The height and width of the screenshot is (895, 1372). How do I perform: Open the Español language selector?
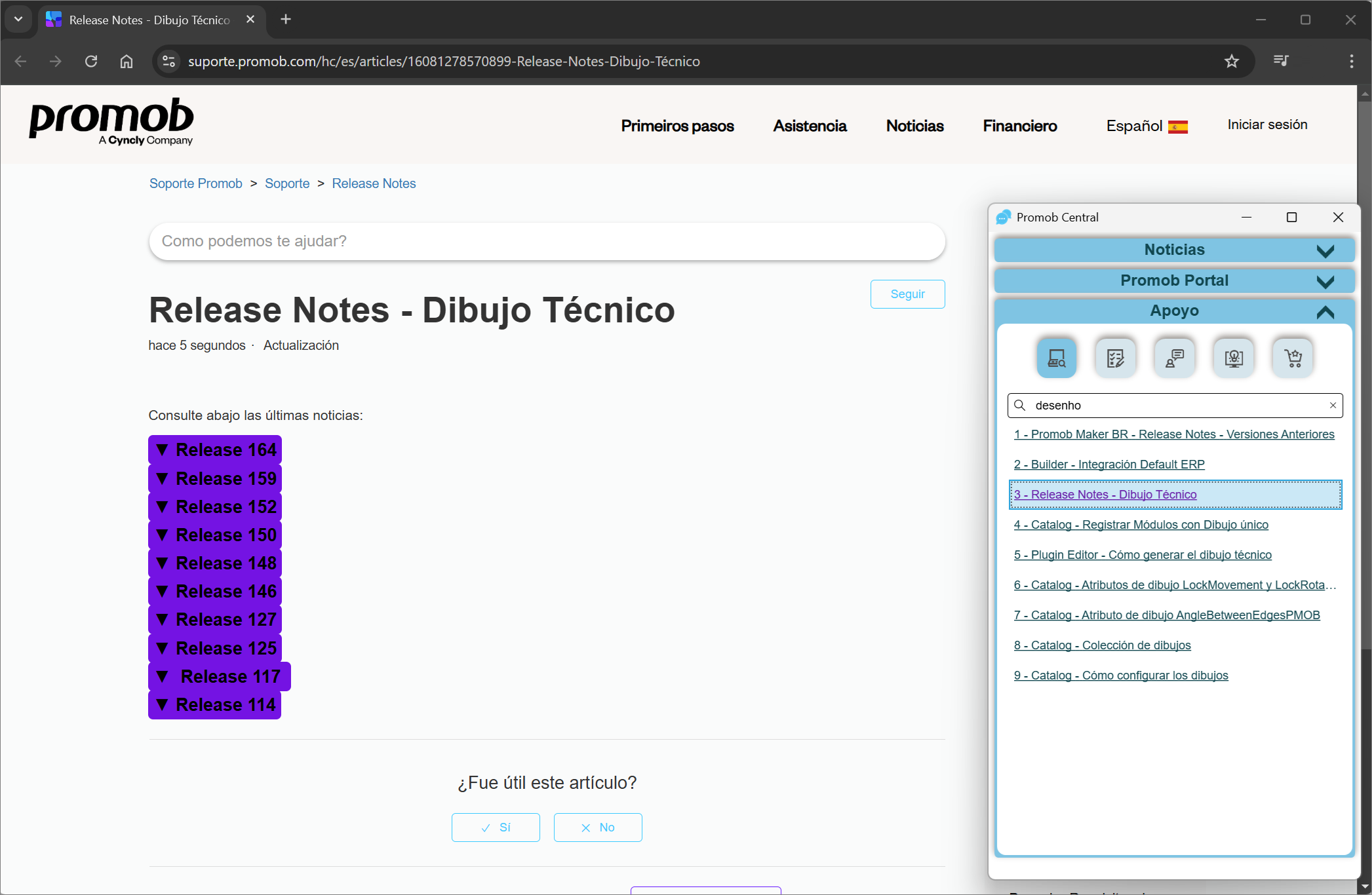click(1147, 126)
